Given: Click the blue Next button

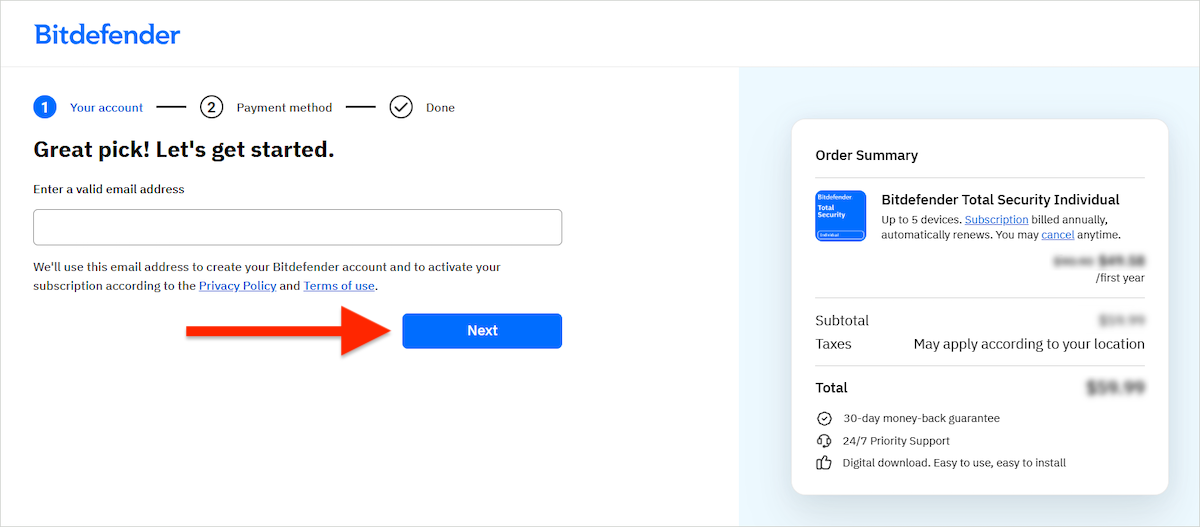Looking at the screenshot, I should 482,331.
